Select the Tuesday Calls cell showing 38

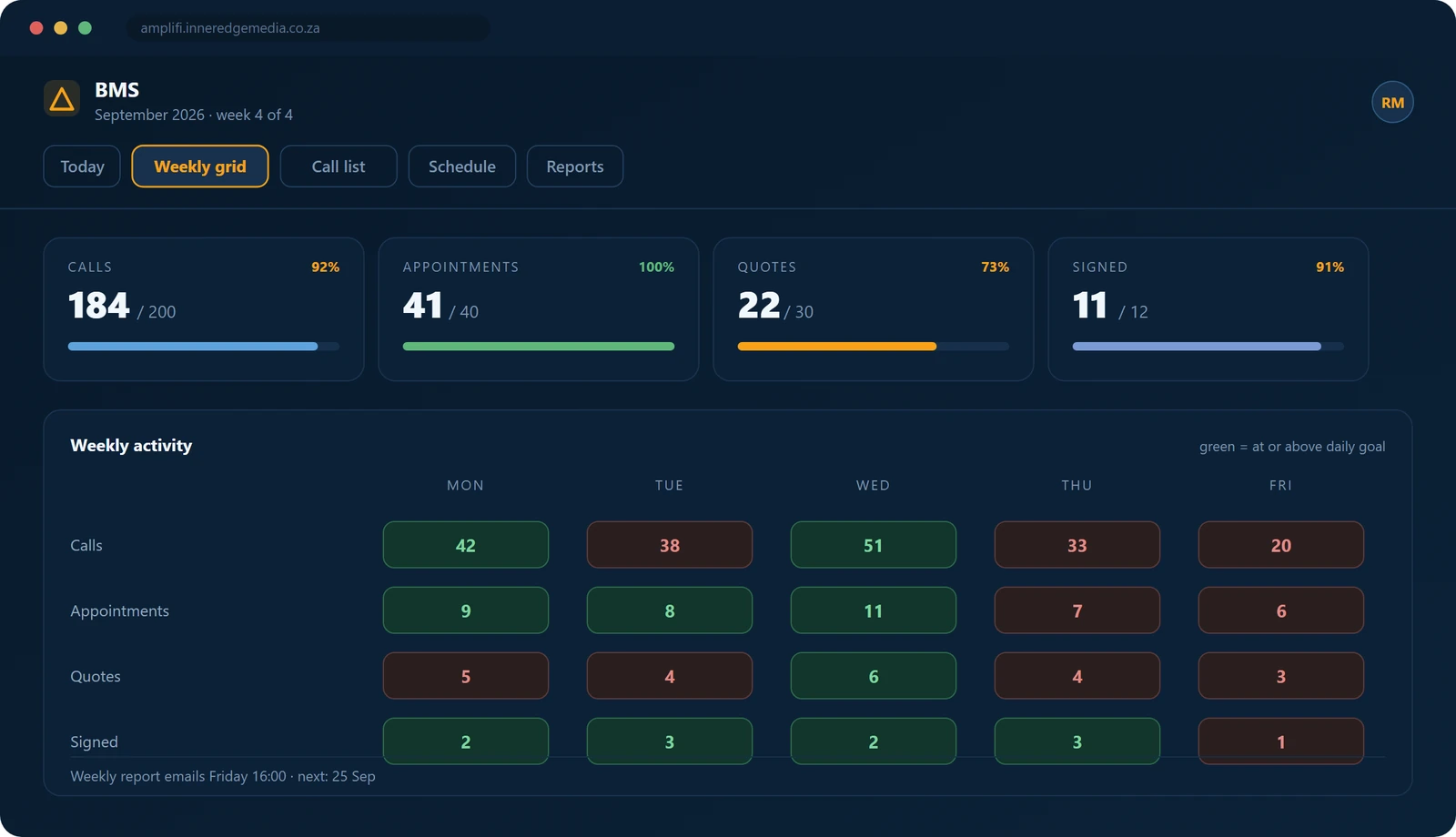point(670,545)
